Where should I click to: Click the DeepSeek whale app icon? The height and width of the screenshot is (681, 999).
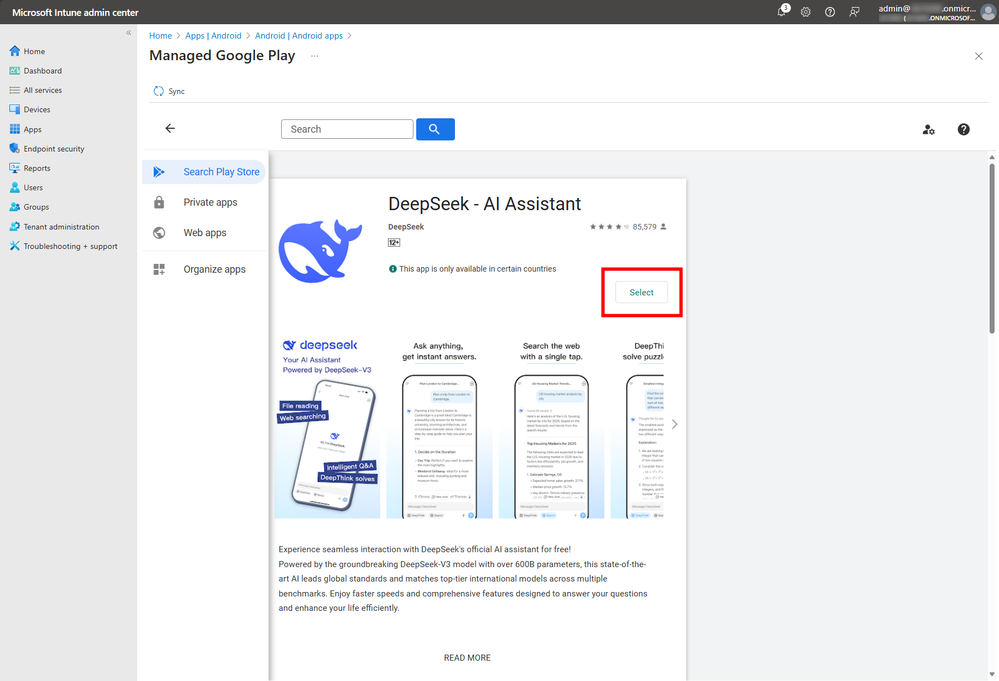tap(320, 251)
